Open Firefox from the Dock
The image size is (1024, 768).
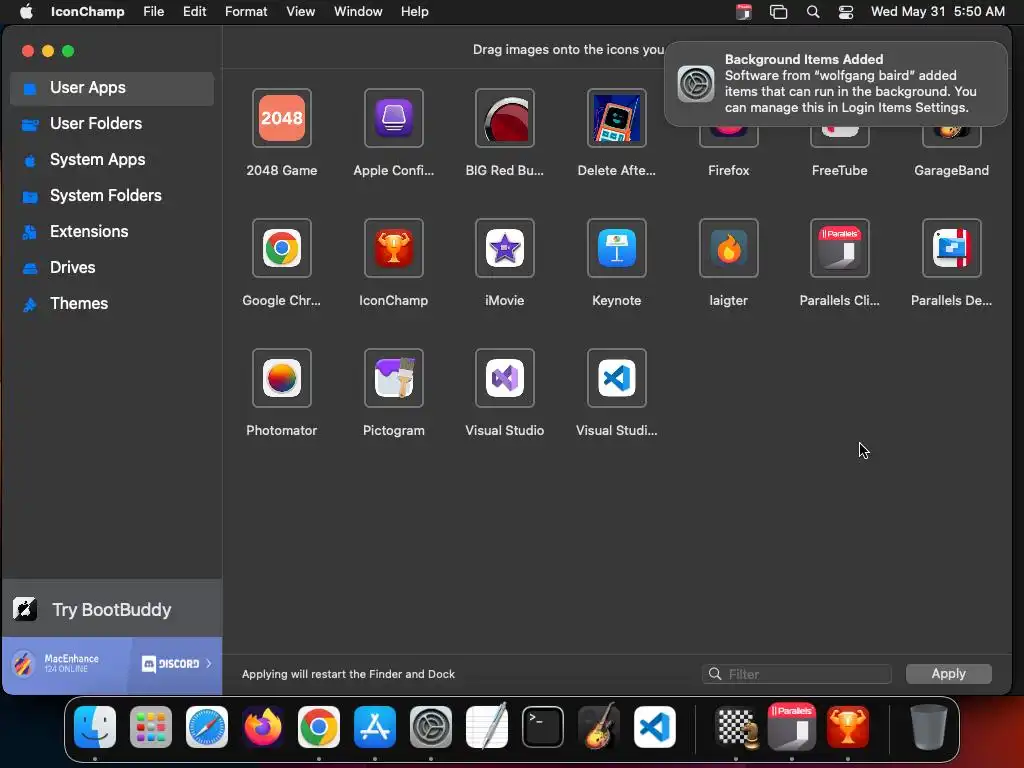pyautogui.click(x=263, y=727)
